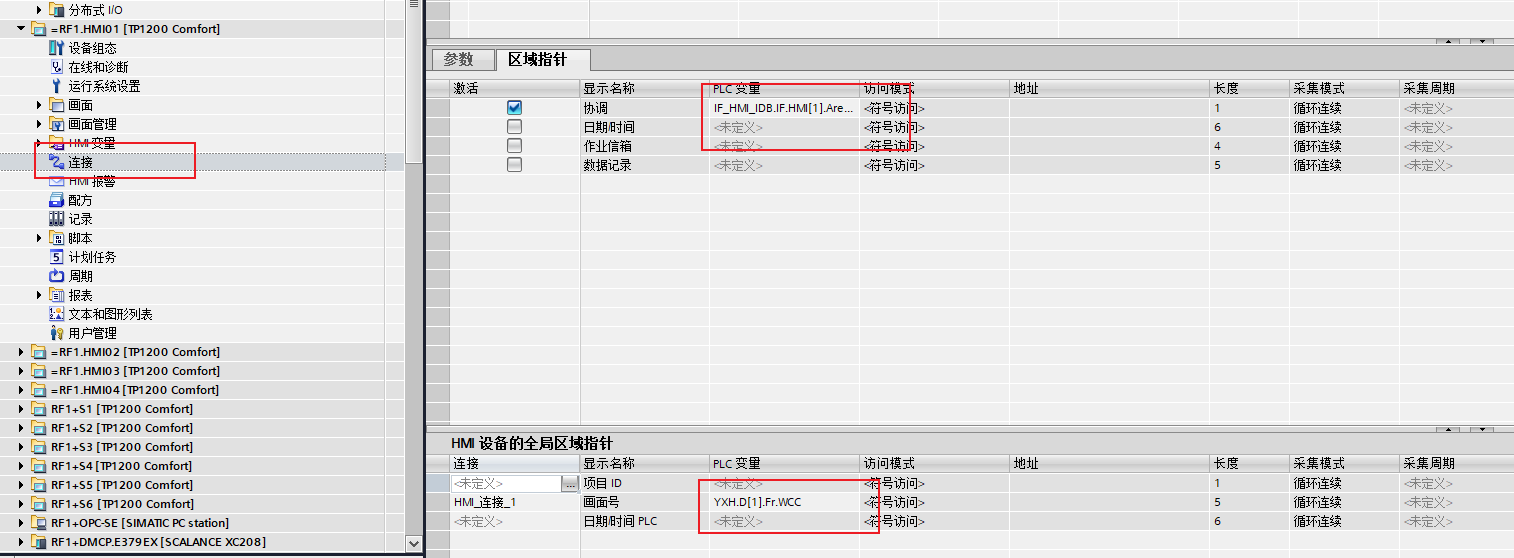Select the 区域指针 tab

pyautogui.click(x=537, y=60)
